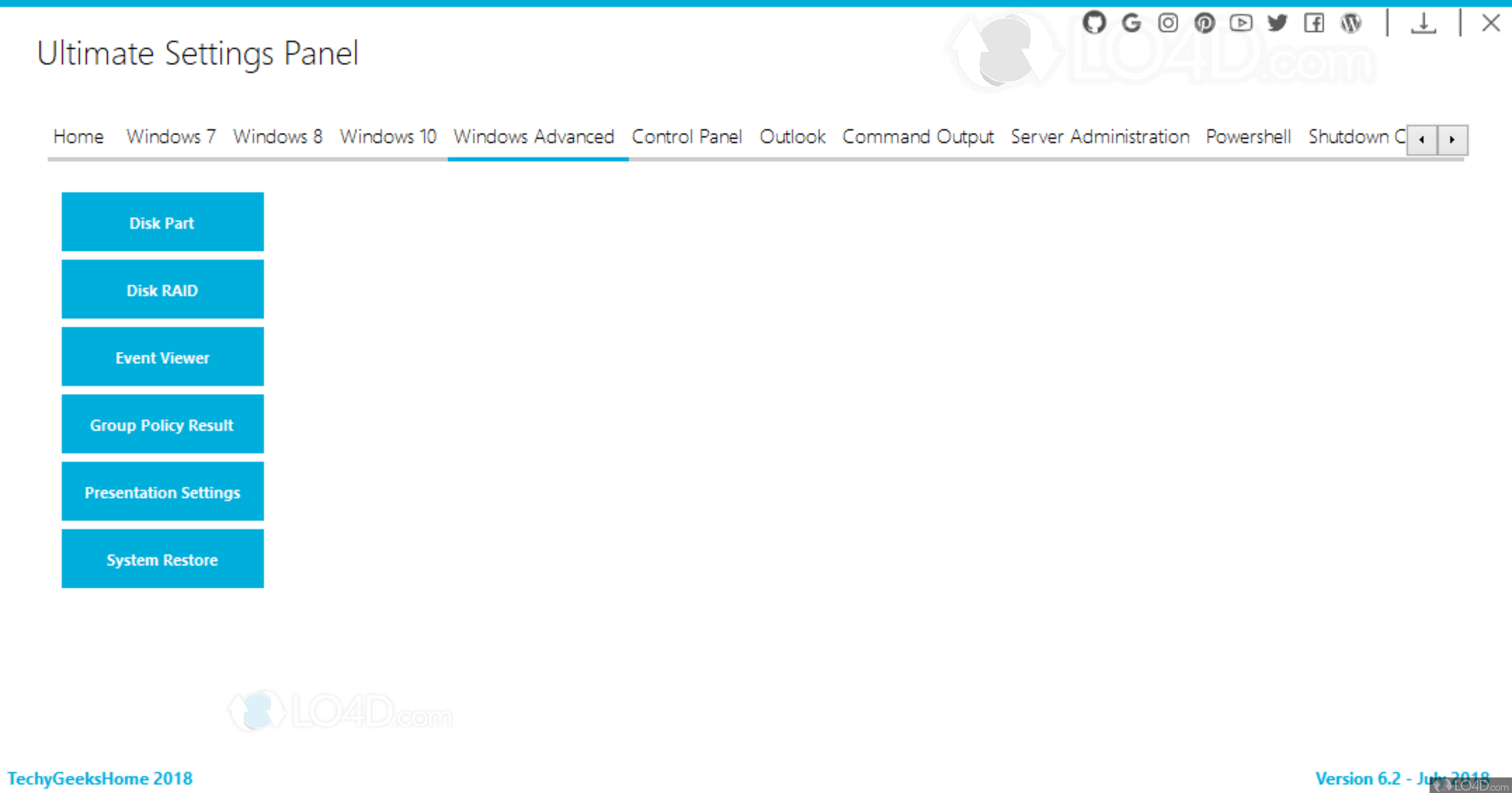Click the download icon at top right

tap(1423, 23)
